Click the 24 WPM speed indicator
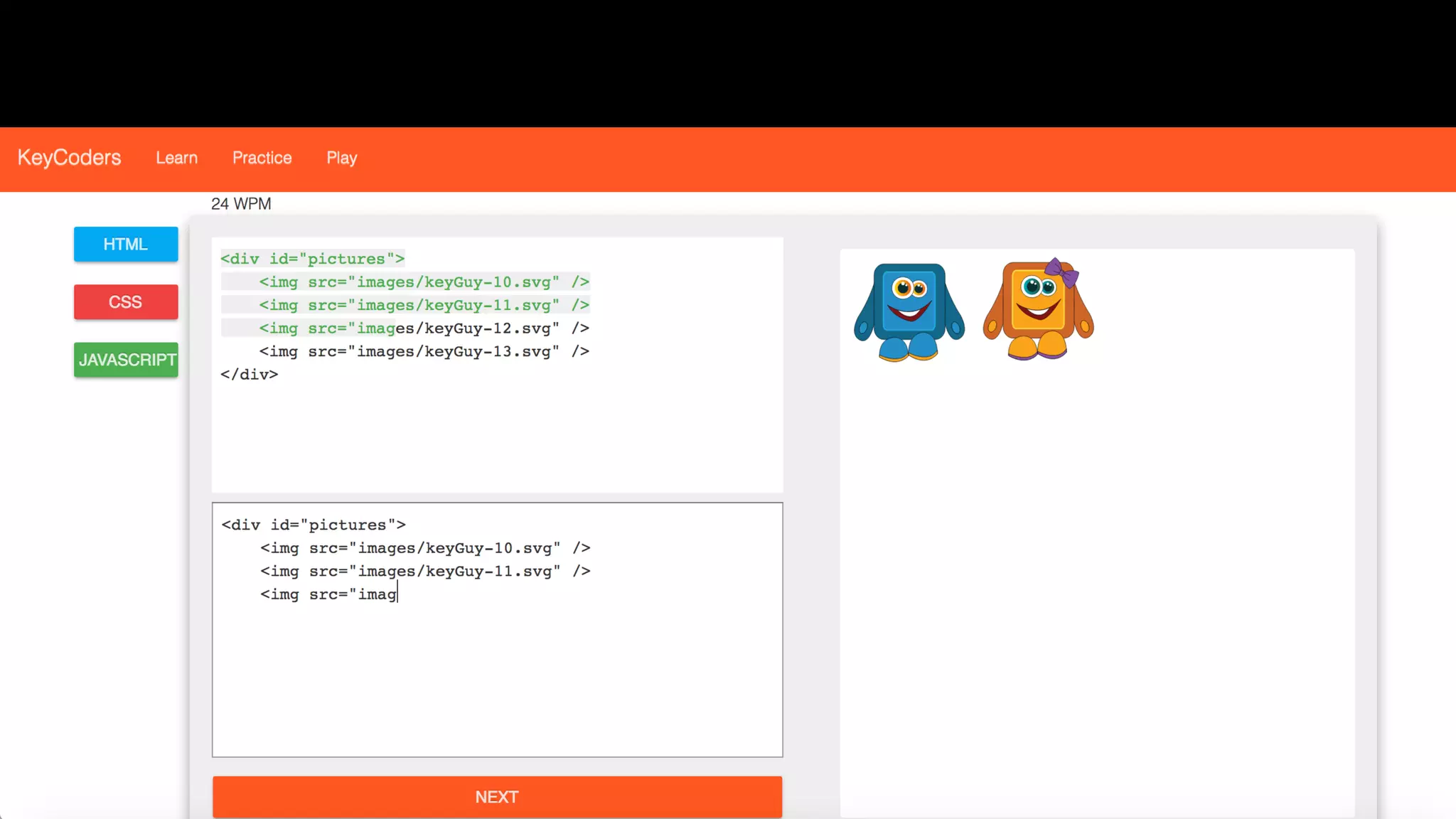This screenshot has height=819, width=1456. [x=241, y=204]
